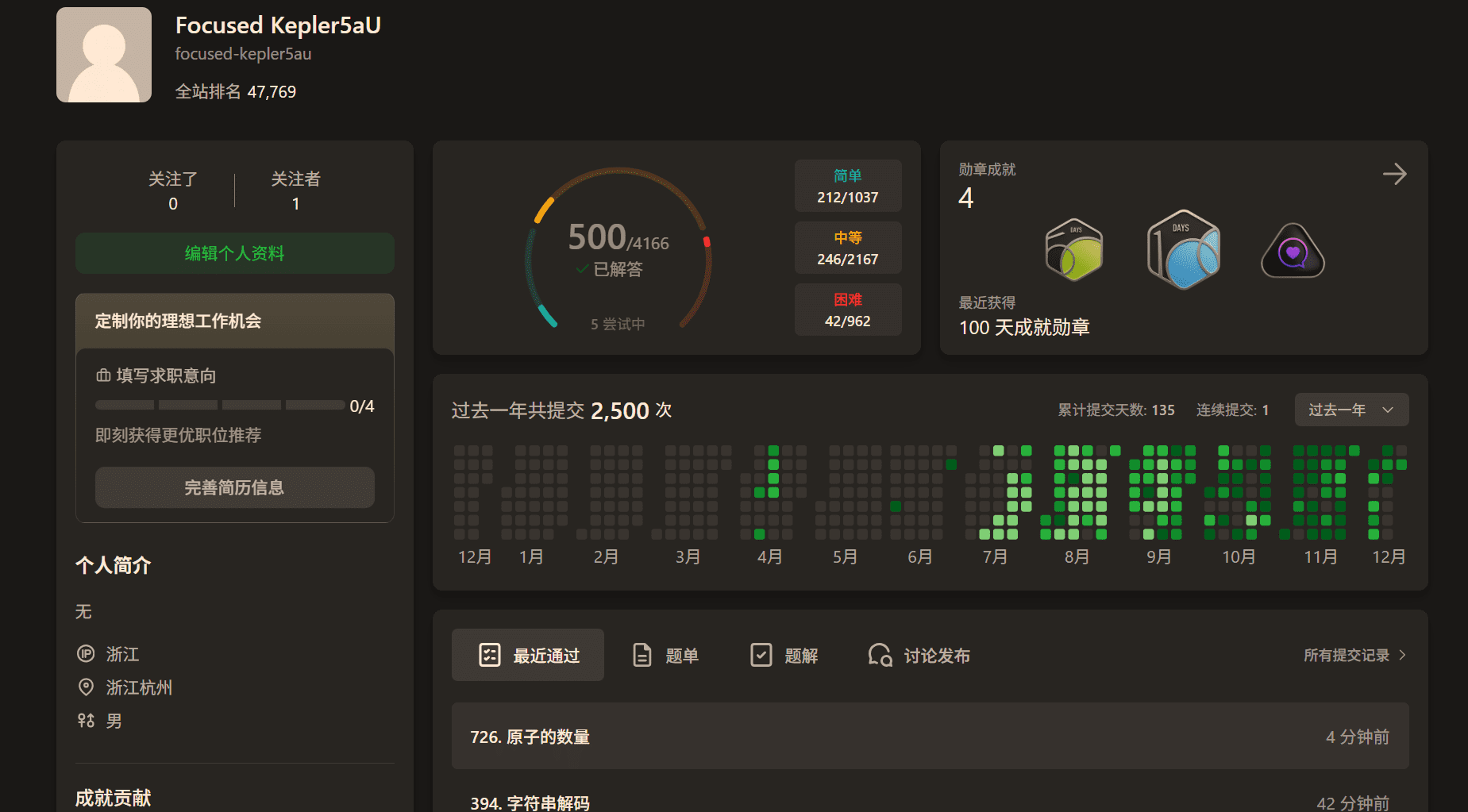
Task: Click the IP icon next to 浙江
Action: 86,654
